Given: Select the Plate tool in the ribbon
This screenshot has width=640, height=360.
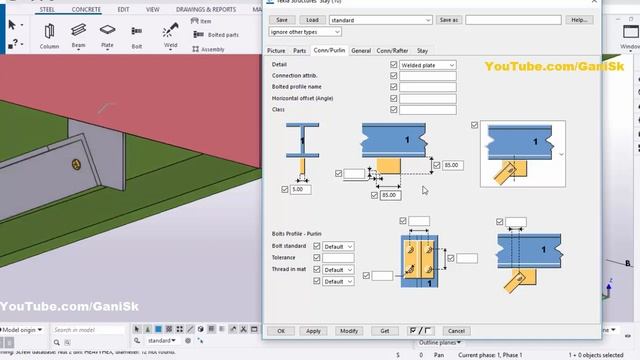Looking at the screenshot, I should [x=107, y=36].
